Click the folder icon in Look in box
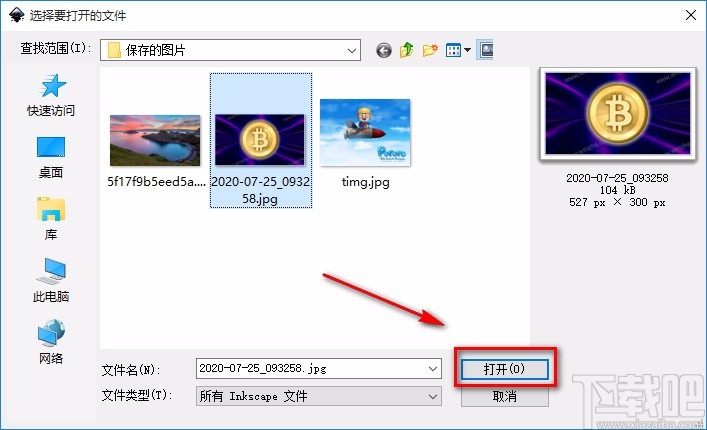The height and width of the screenshot is (430, 707). tap(115, 50)
